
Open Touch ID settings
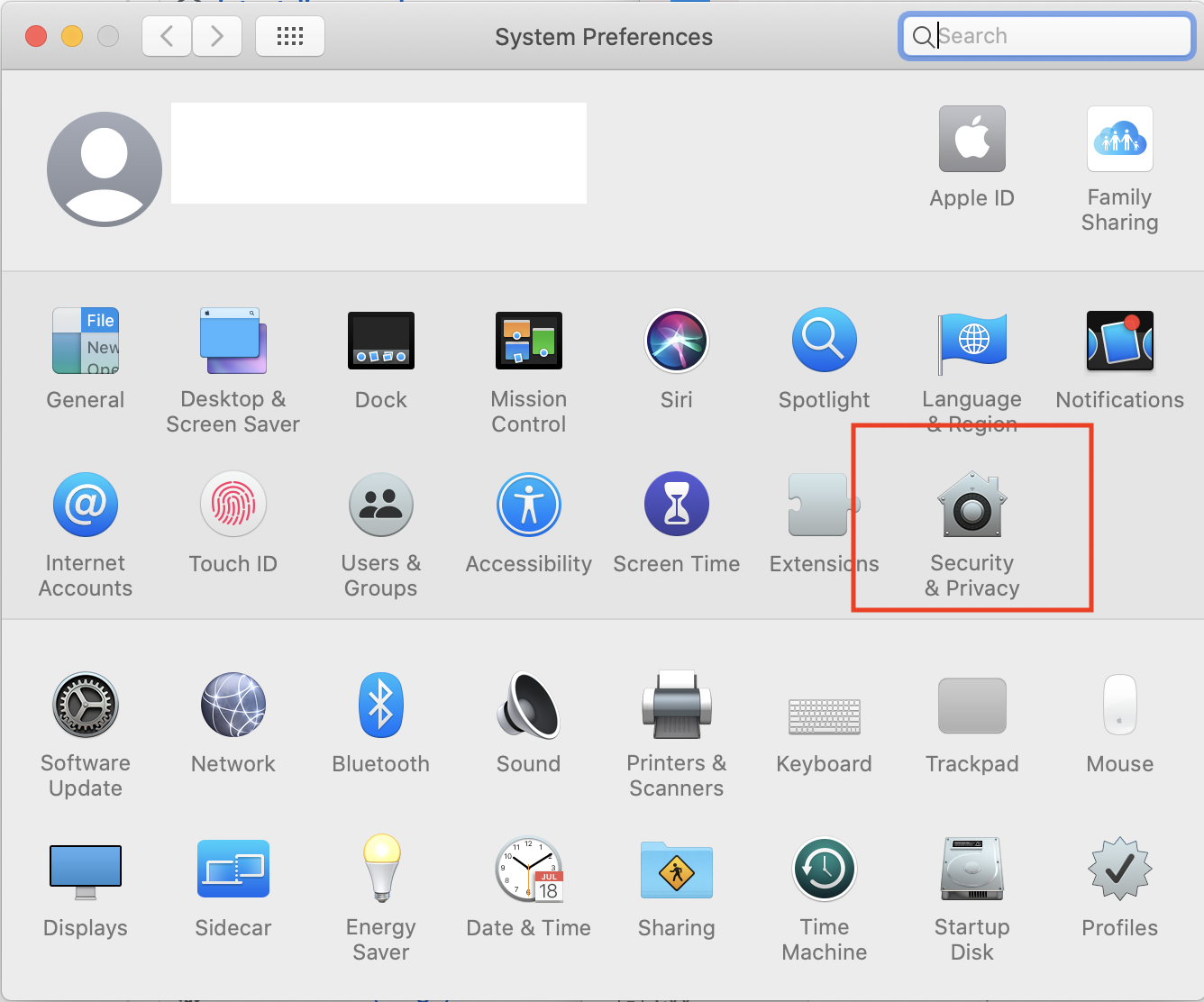click(x=233, y=505)
